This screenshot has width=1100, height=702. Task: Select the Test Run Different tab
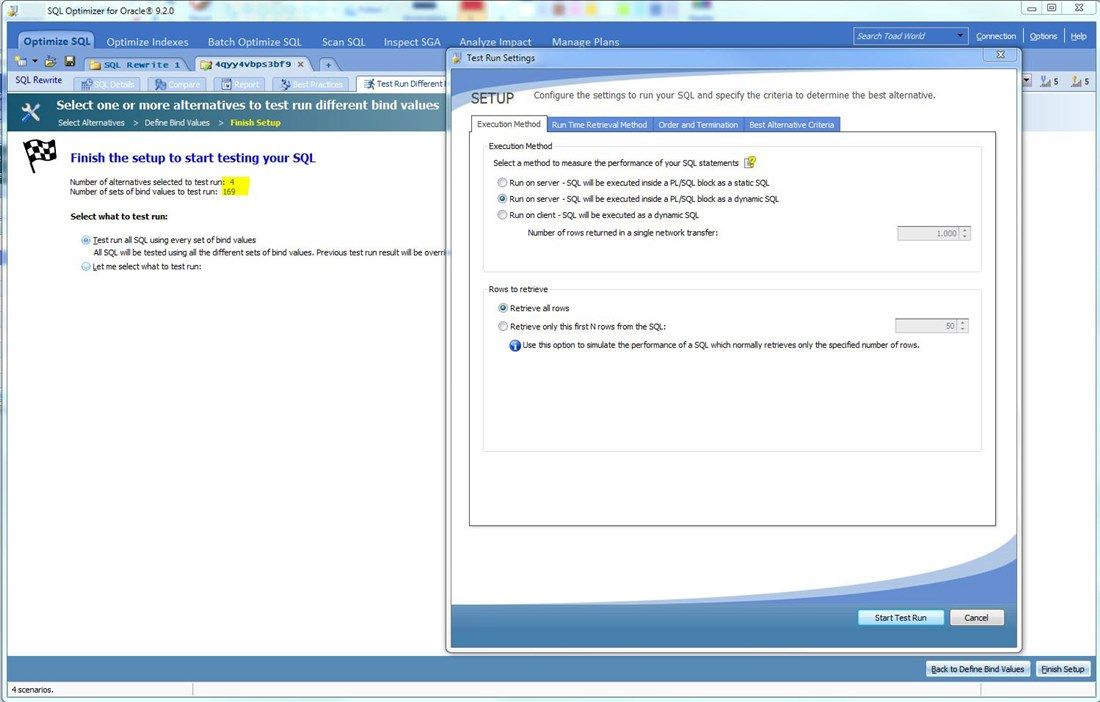pyautogui.click(x=403, y=84)
